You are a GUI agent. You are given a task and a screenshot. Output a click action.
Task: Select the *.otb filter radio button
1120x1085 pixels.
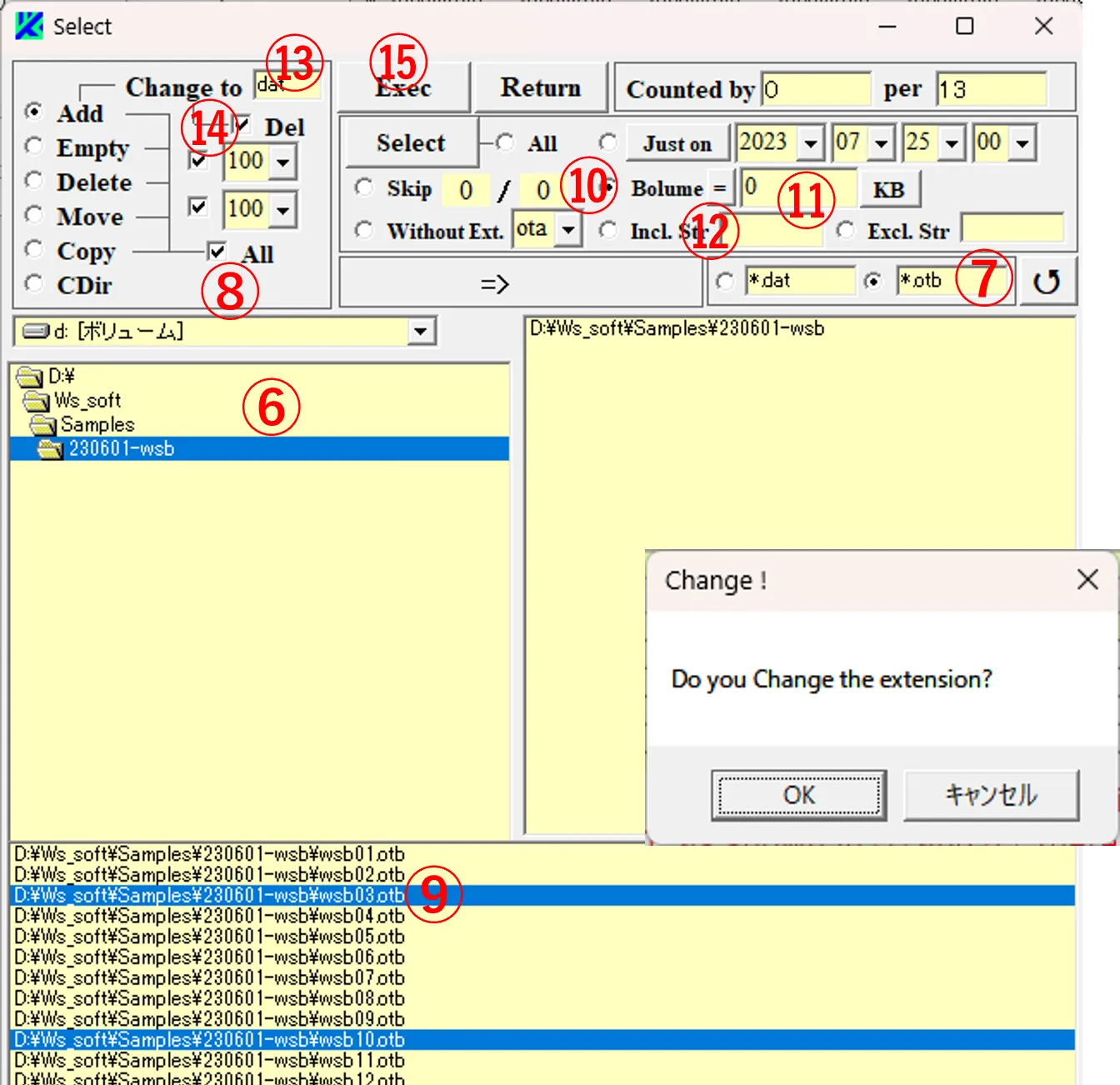872,282
